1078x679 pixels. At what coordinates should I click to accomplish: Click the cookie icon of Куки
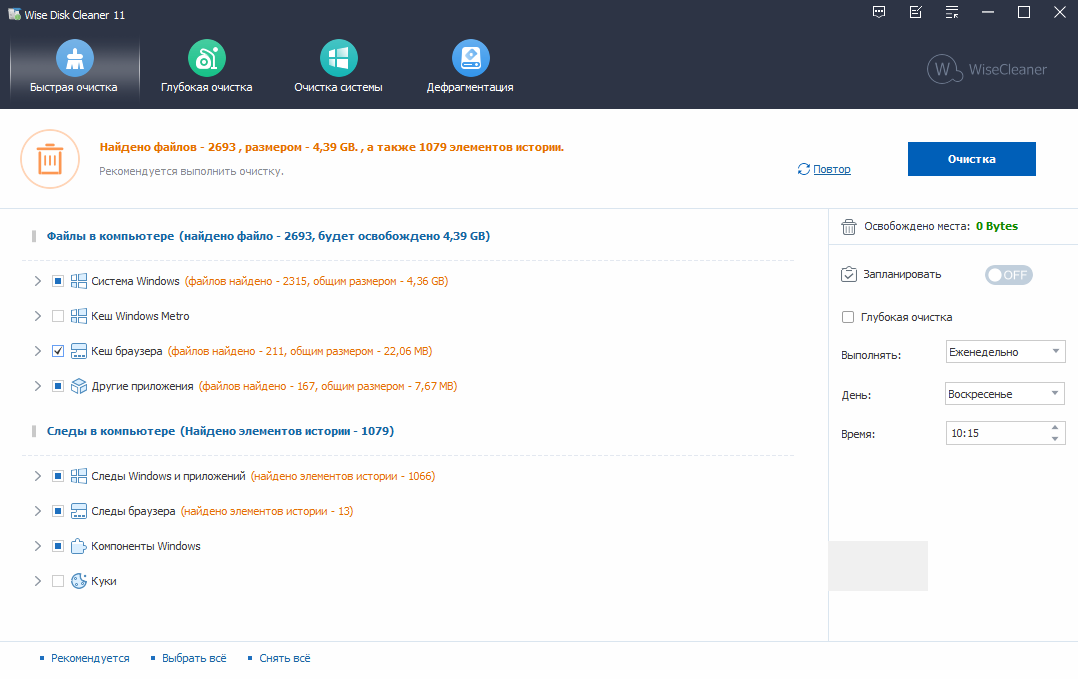79,581
